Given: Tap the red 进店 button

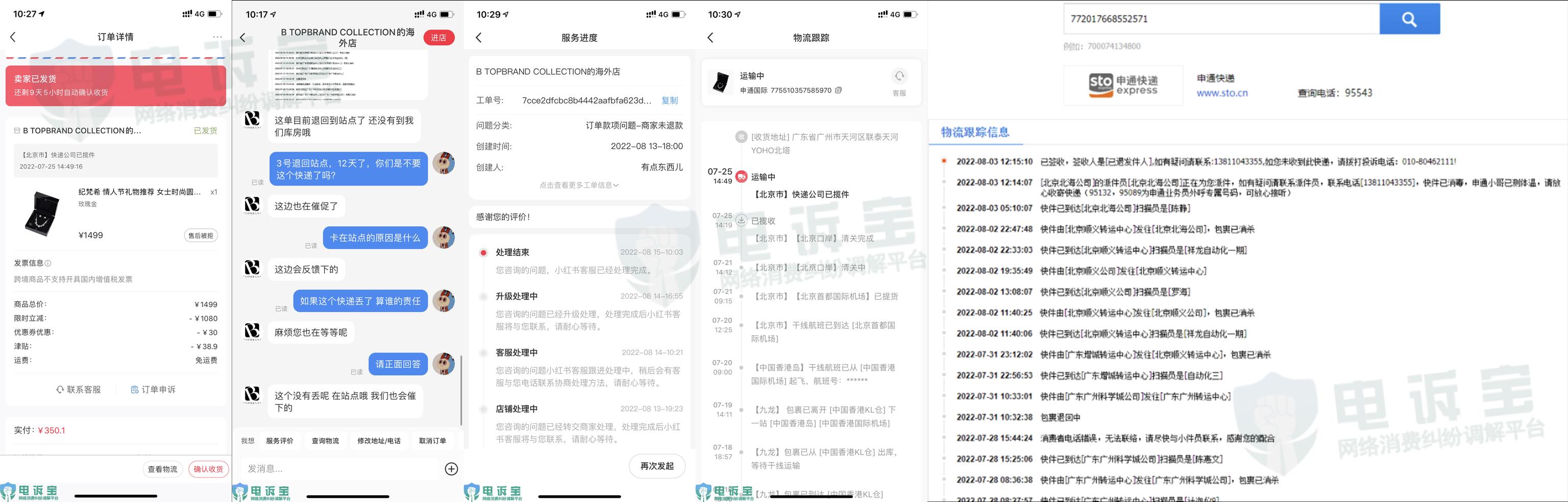Looking at the screenshot, I should [x=439, y=38].
